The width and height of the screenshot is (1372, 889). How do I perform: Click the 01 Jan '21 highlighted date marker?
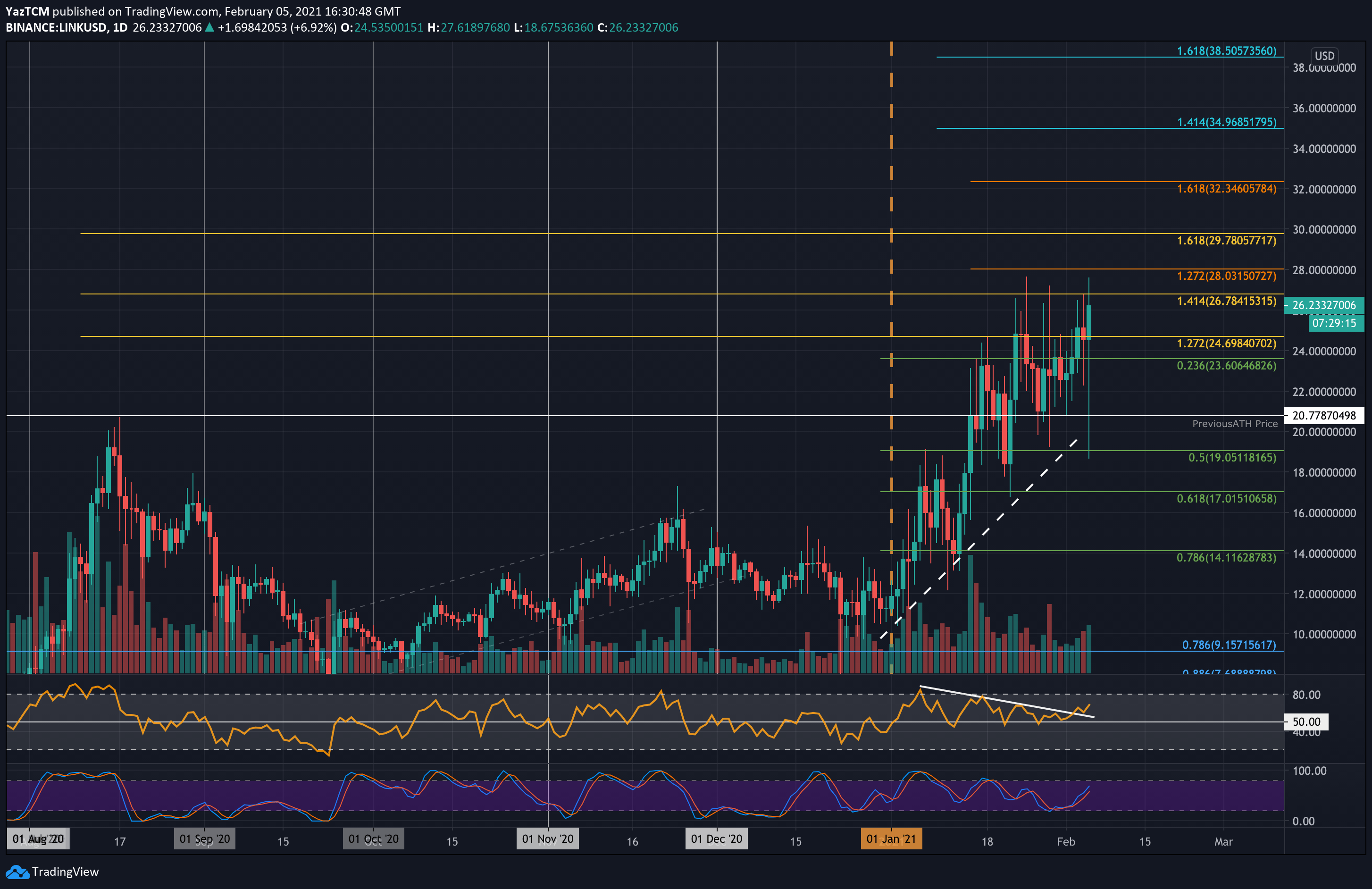click(891, 839)
